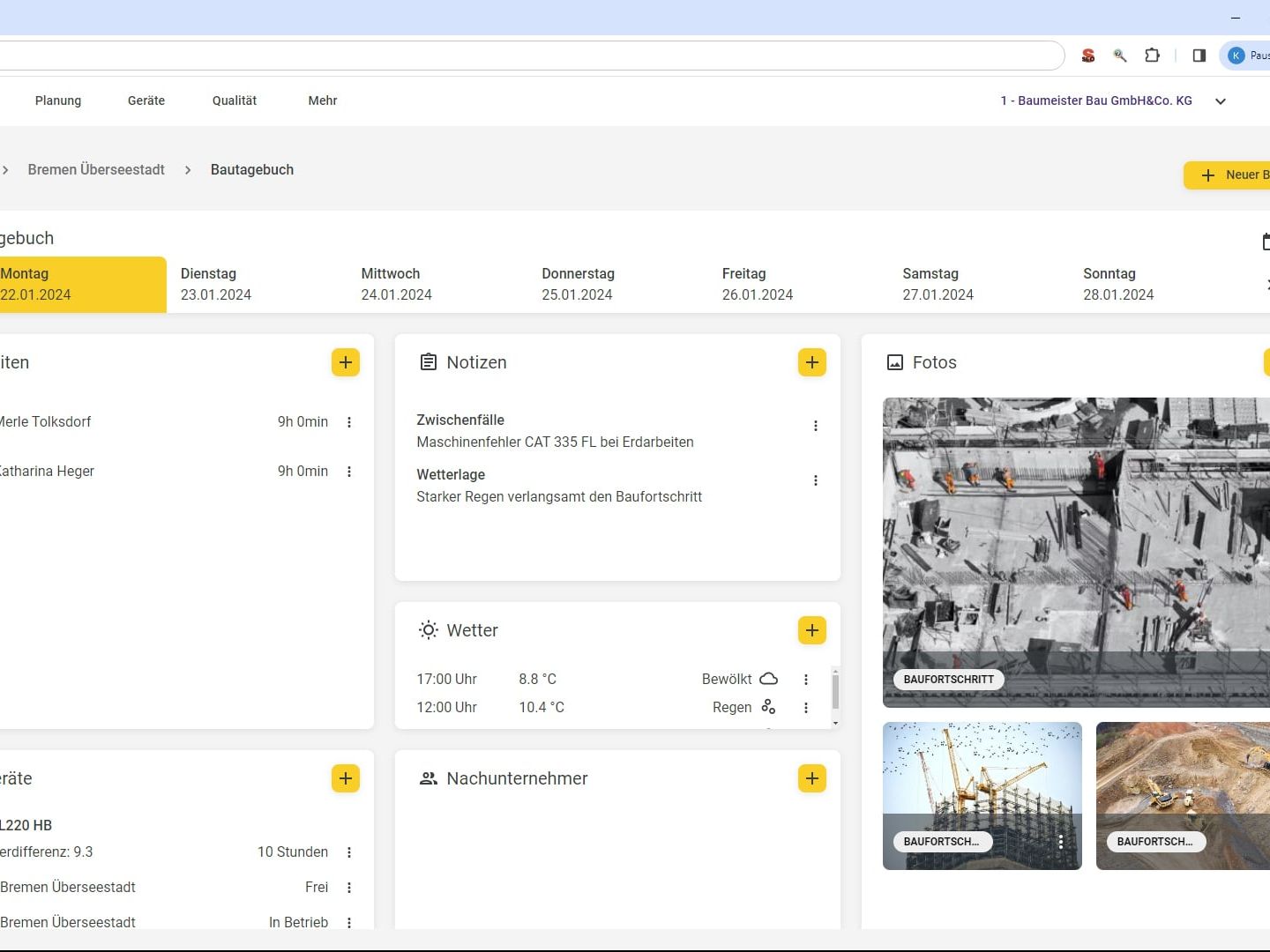Open options menu for the Frei device row

[349, 888]
